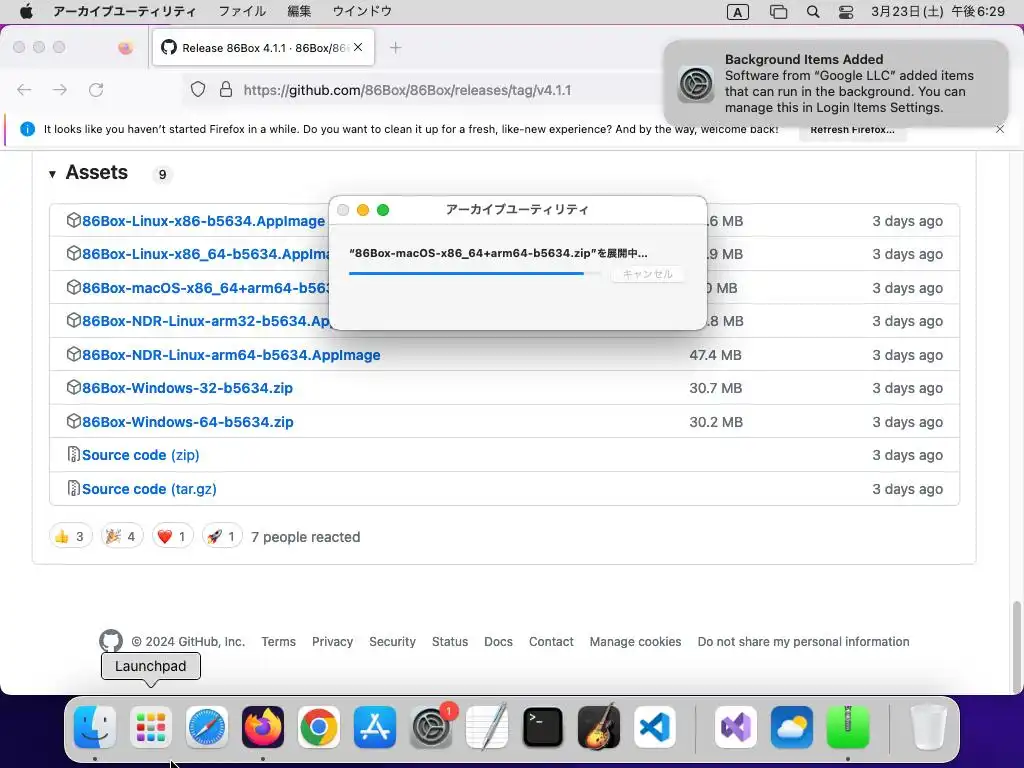
Task: Open the Apple menu
Action: click(26, 11)
